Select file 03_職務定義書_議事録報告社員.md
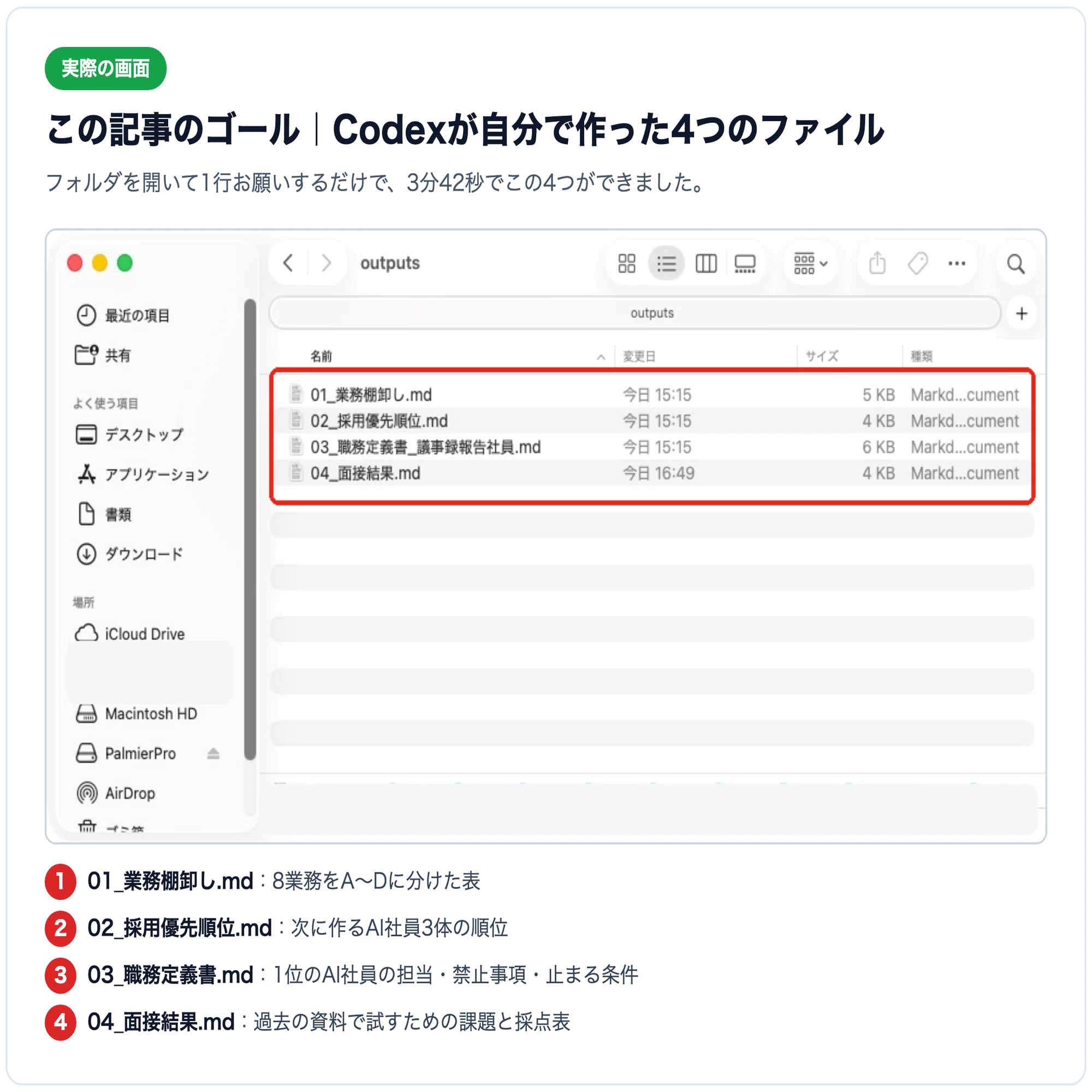1092x1092 pixels. point(653,447)
